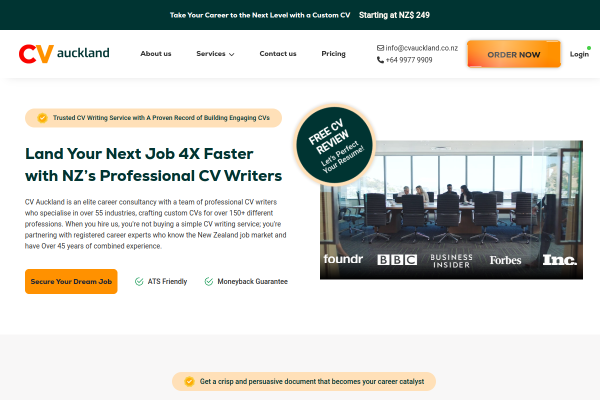Expand the Services dropdown chevron

(x=232, y=54)
